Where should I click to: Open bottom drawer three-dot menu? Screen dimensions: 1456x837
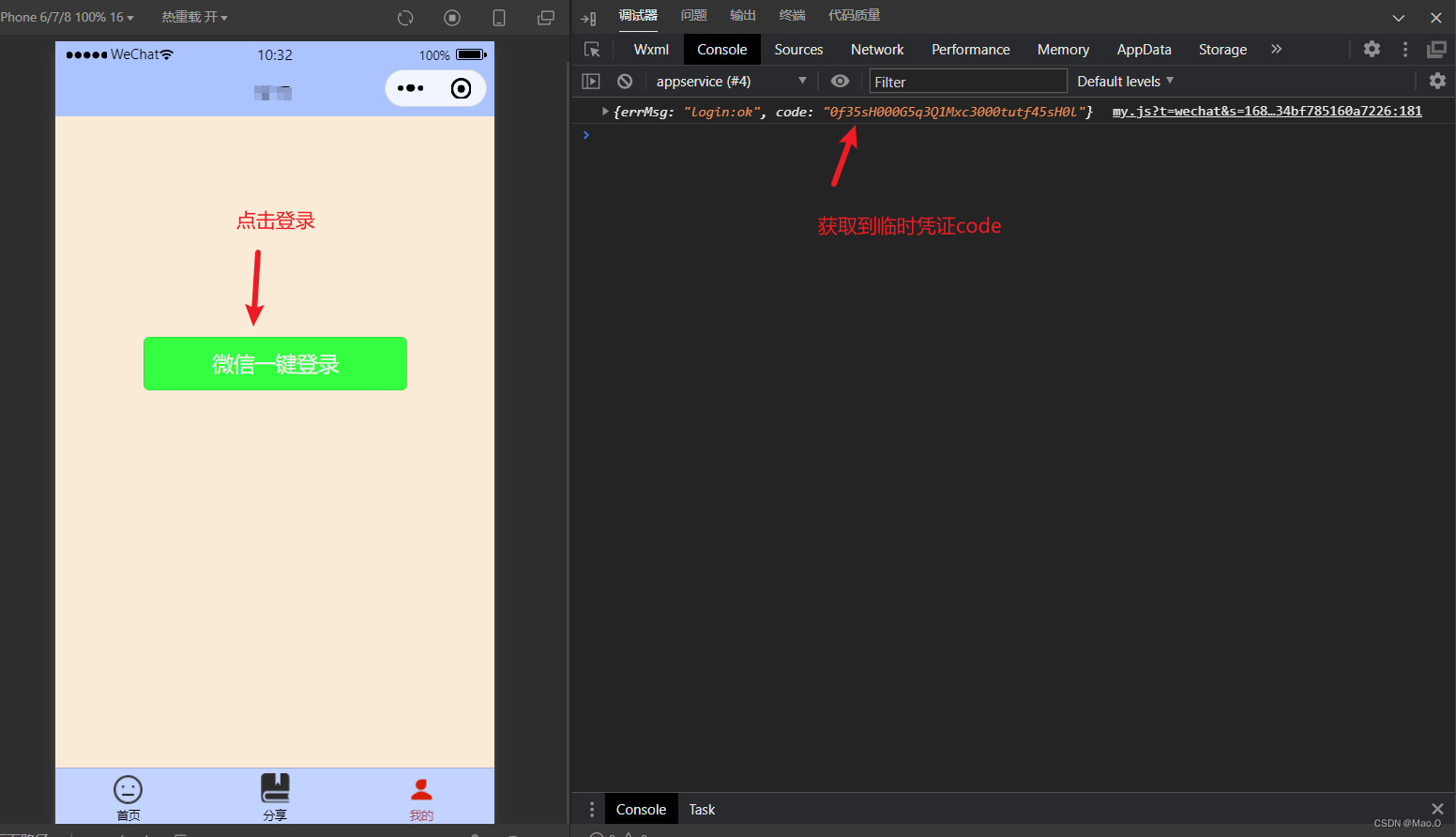(x=592, y=810)
